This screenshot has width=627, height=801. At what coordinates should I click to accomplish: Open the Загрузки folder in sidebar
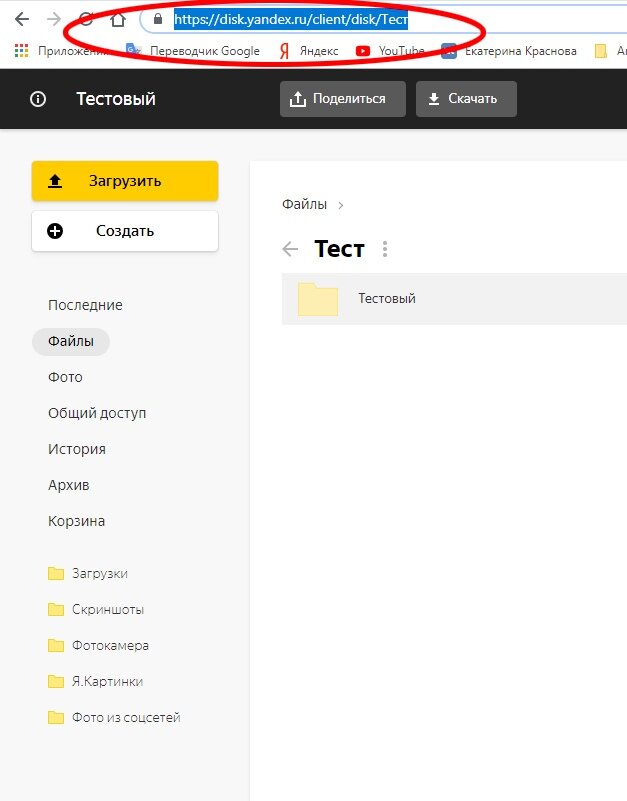[87, 574]
